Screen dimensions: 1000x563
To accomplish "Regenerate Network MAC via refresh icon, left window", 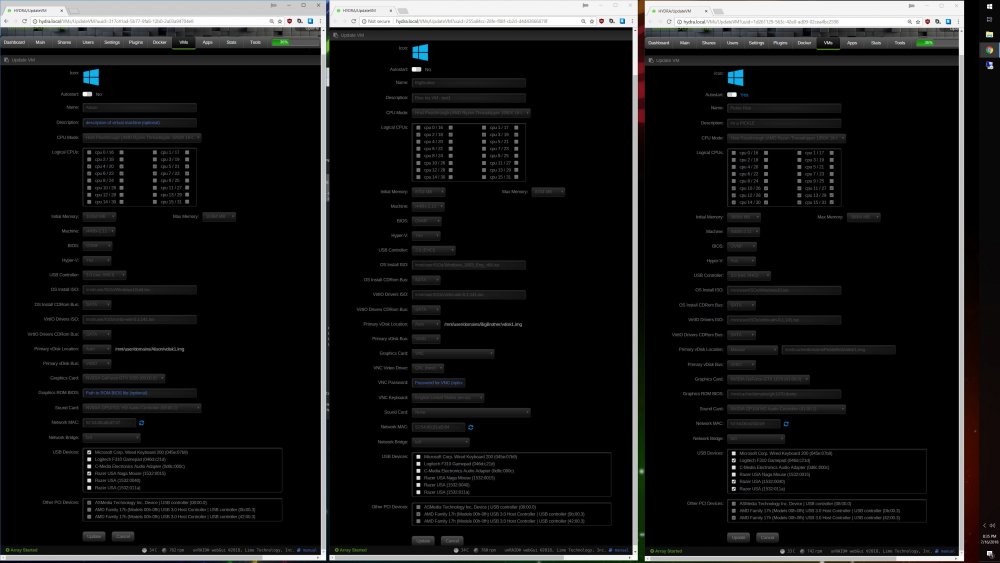I will [x=142, y=423].
